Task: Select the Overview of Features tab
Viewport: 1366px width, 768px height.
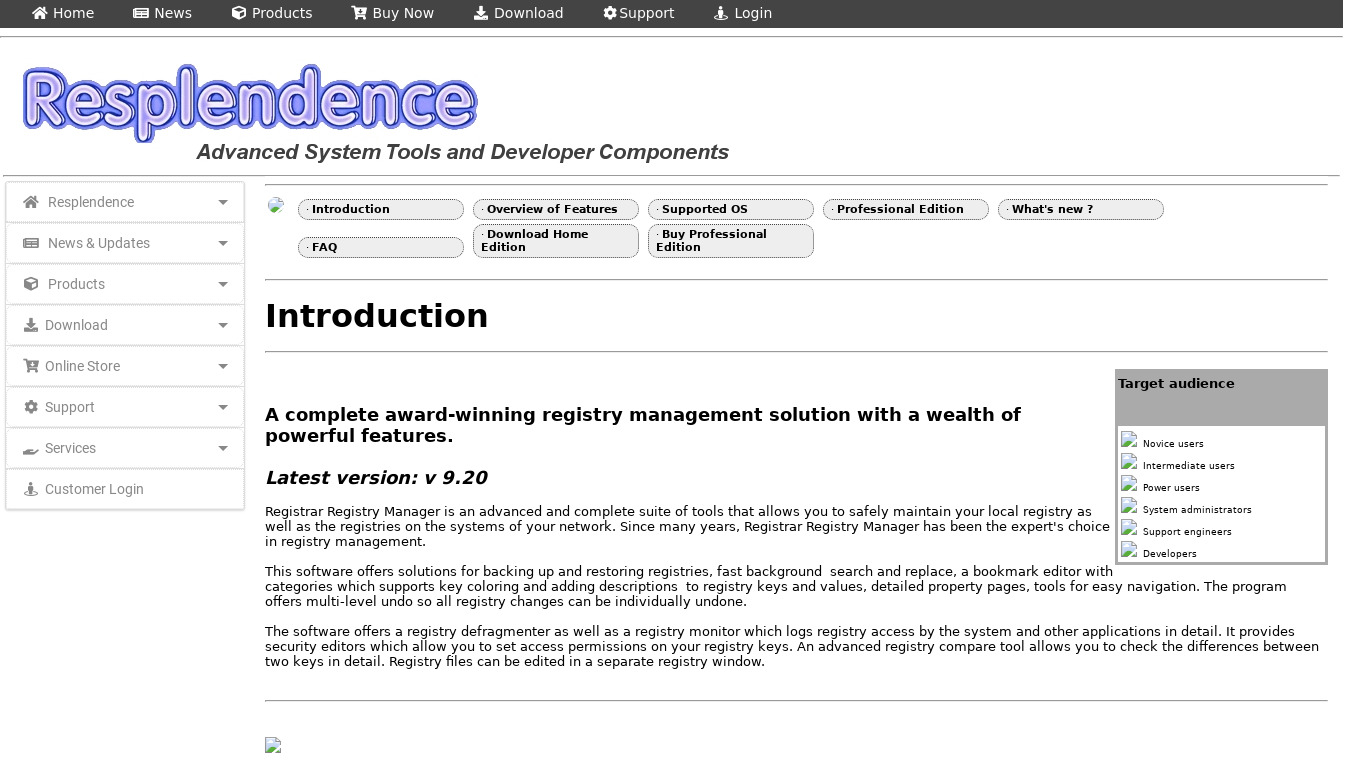Action: [556, 209]
